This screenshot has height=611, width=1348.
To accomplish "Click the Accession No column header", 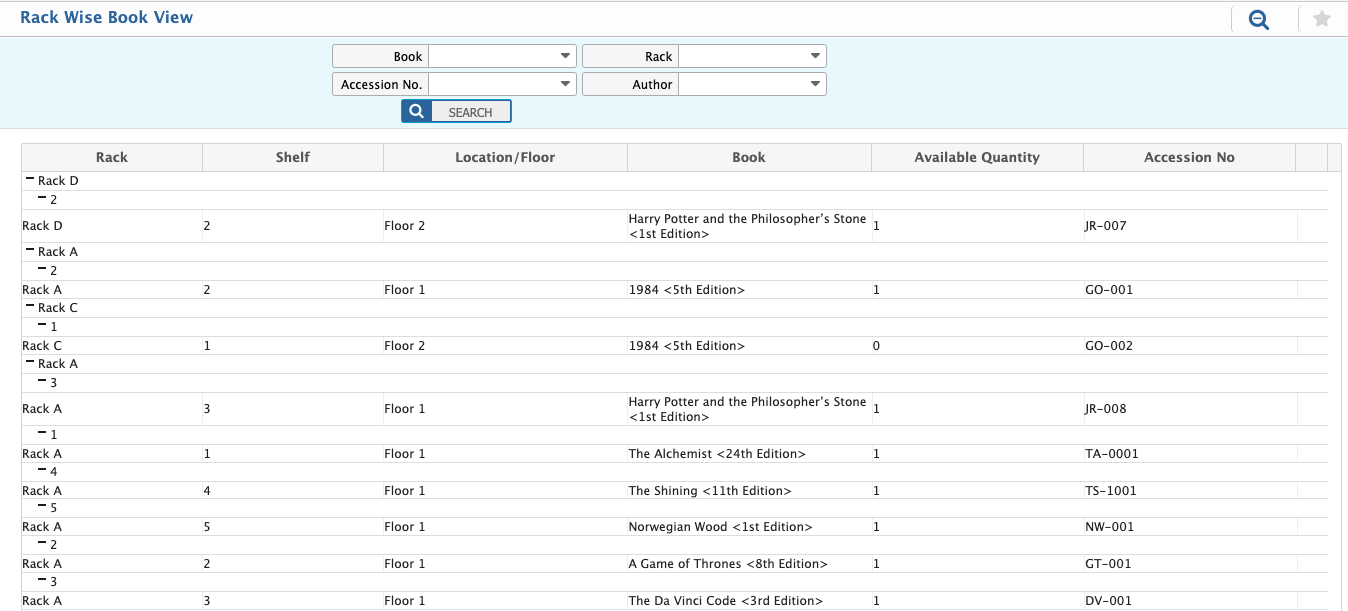I will pos(1188,157).
